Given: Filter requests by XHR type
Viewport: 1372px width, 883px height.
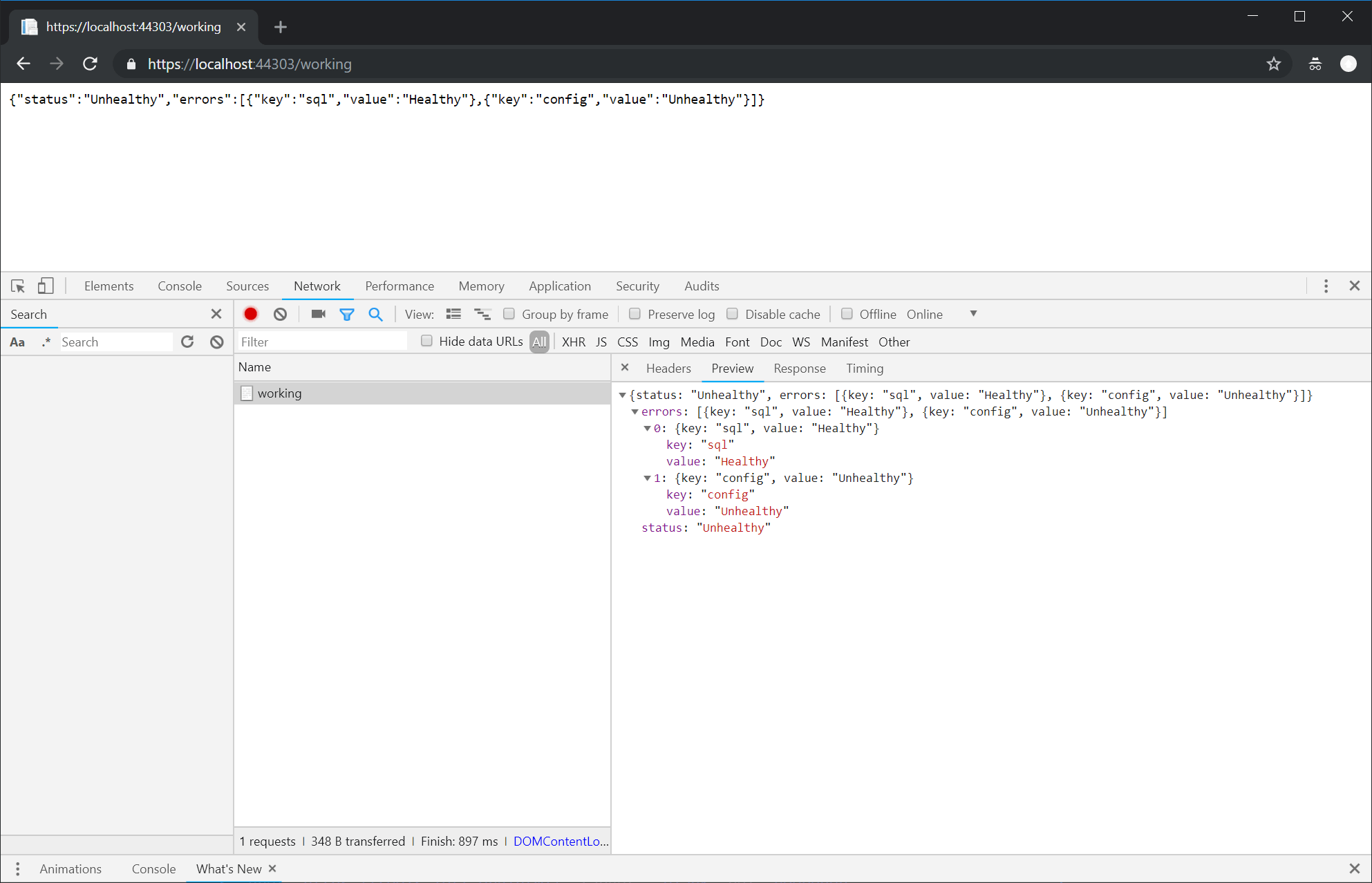Looking at the screenshot, I should pyautogui.click(x=573, y=342).
